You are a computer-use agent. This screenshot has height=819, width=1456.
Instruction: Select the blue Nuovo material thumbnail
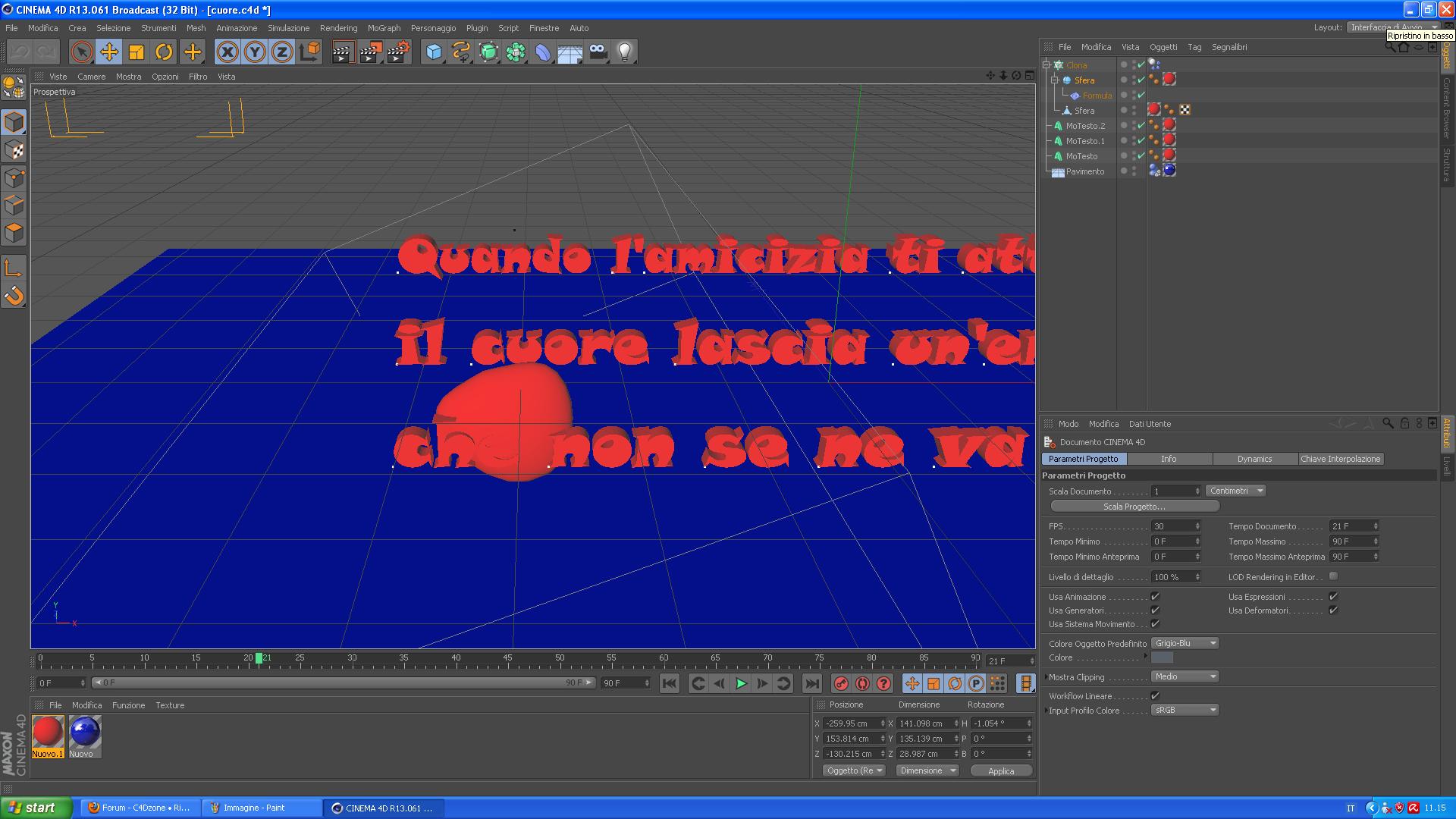(84, 733)
